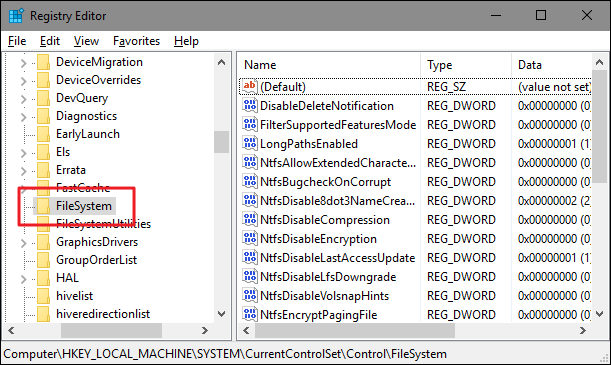
Task: Click the NtfsAllowExtendedCharacte... DWORD icon
Action: (249, 162)
